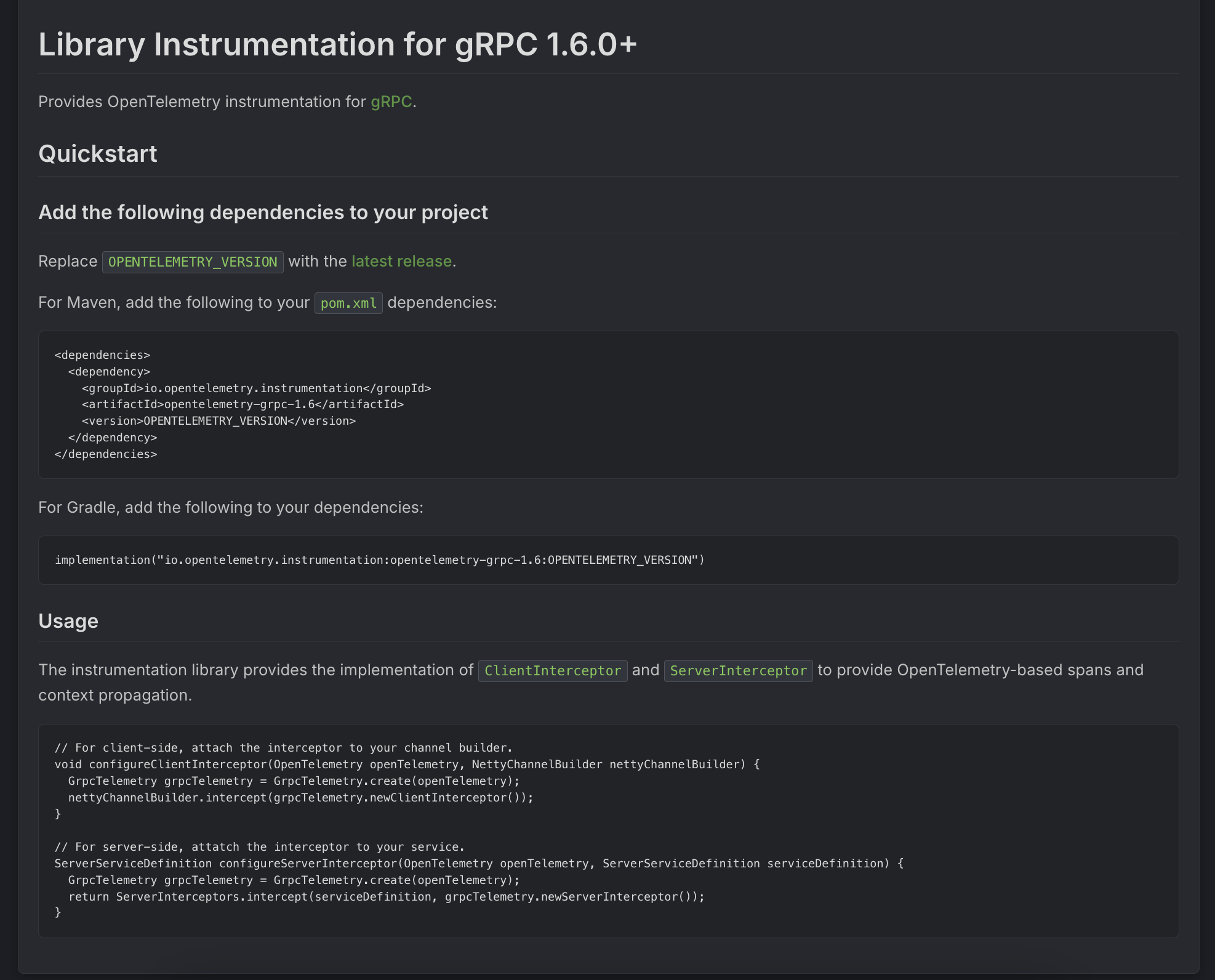Click the Add the following dependencies heading

(x=263, y=212)
